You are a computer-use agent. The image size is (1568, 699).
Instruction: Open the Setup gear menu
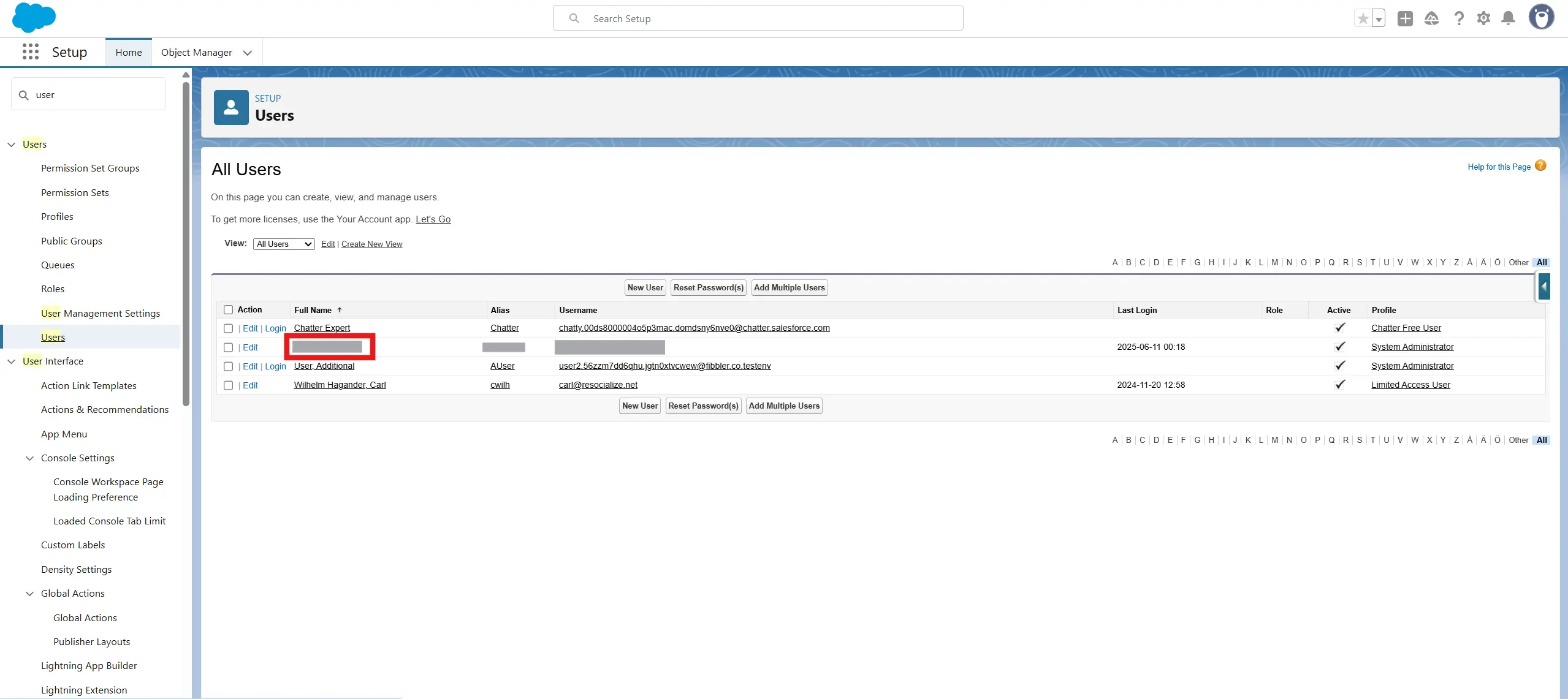[1483, 18]
